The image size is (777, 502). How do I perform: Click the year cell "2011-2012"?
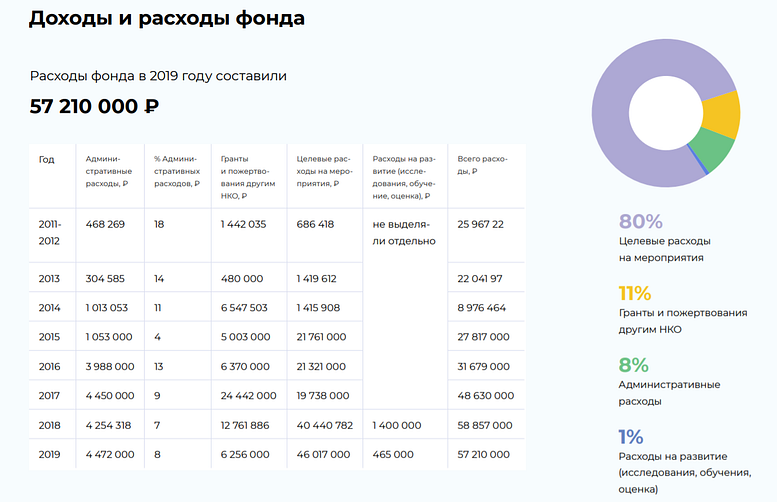click(x=50, y=233)
